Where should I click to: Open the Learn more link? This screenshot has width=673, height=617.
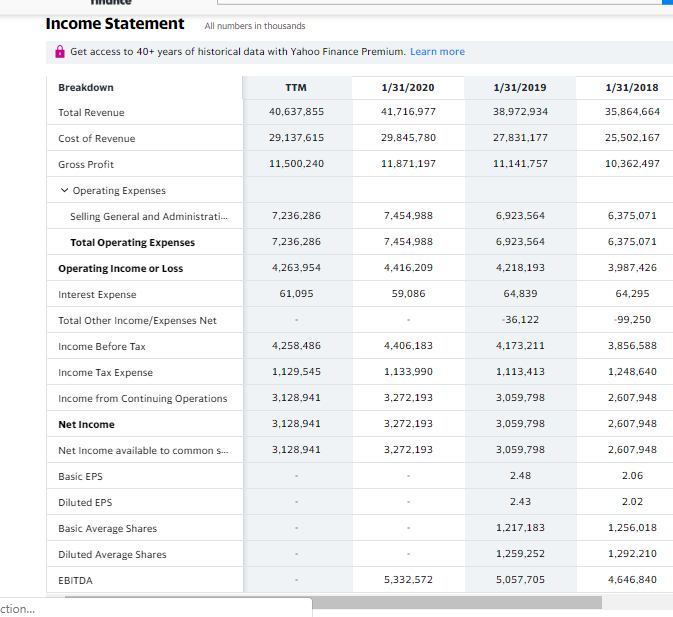[437, 51]
